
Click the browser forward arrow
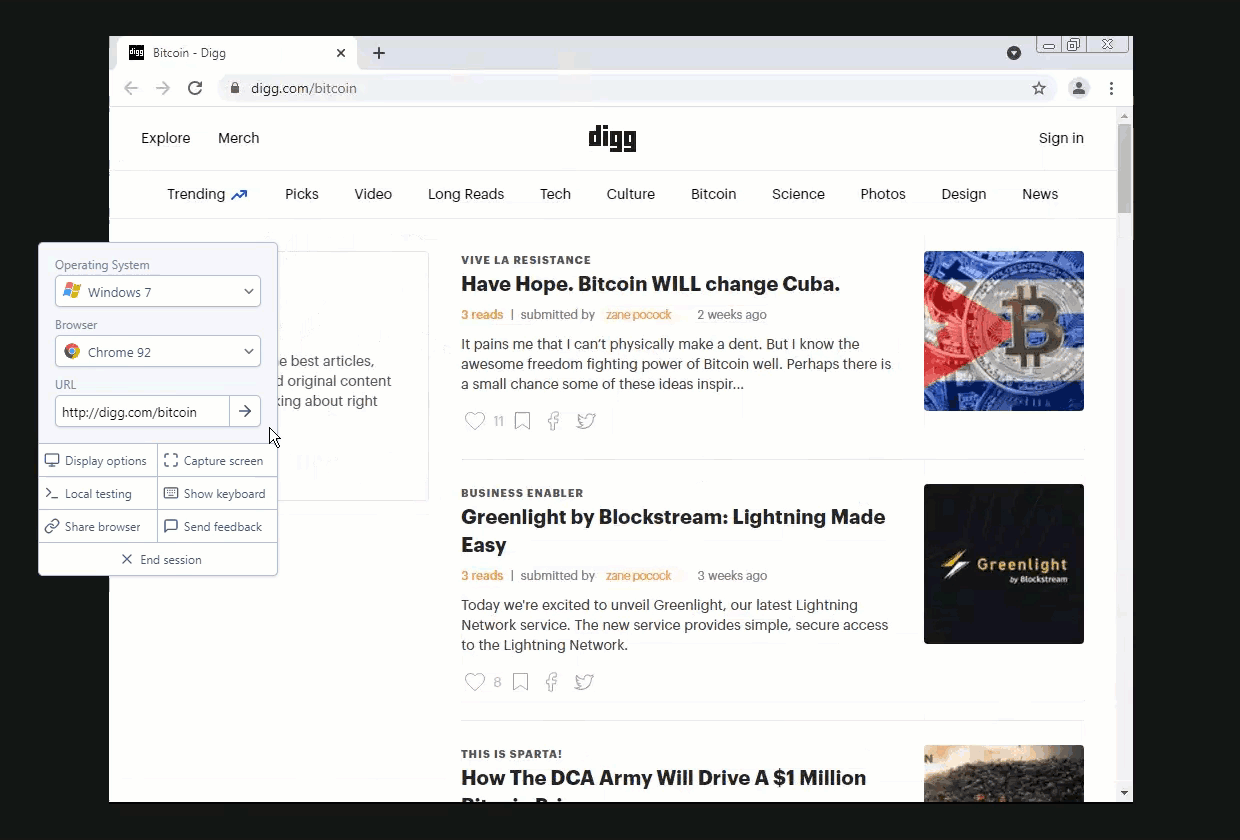(163, 88)
